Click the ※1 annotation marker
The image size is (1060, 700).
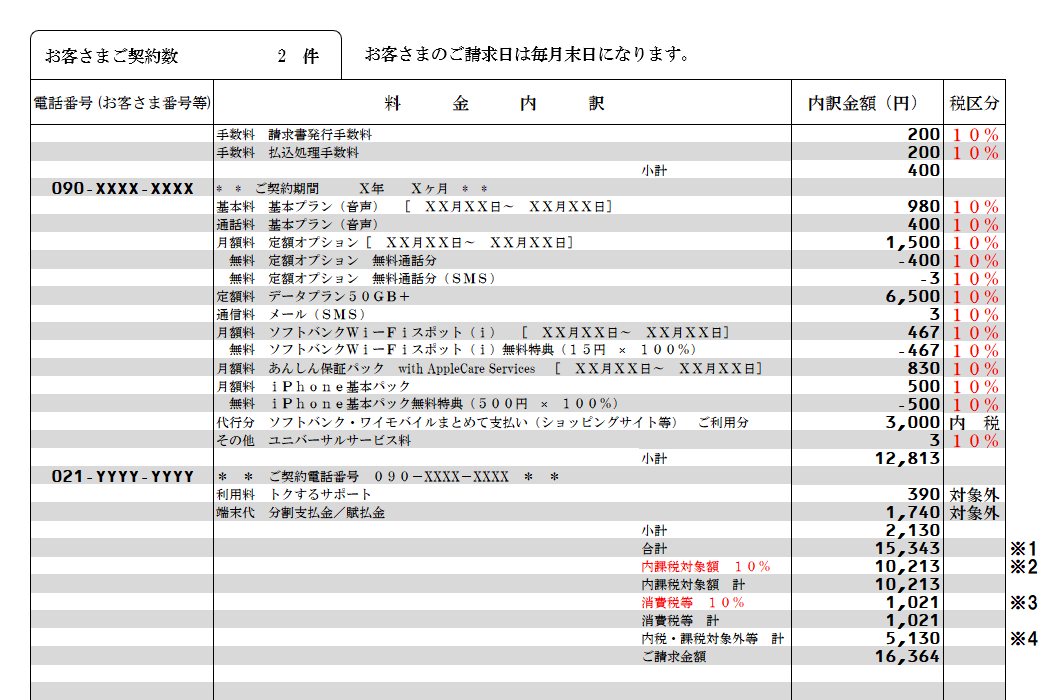[1023, 549]
